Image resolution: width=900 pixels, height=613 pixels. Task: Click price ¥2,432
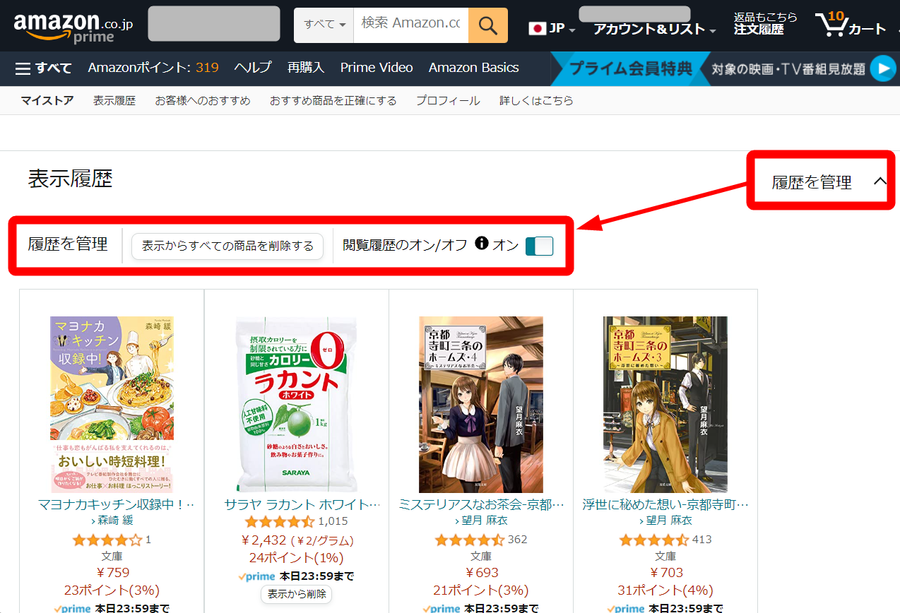point(263,540)
